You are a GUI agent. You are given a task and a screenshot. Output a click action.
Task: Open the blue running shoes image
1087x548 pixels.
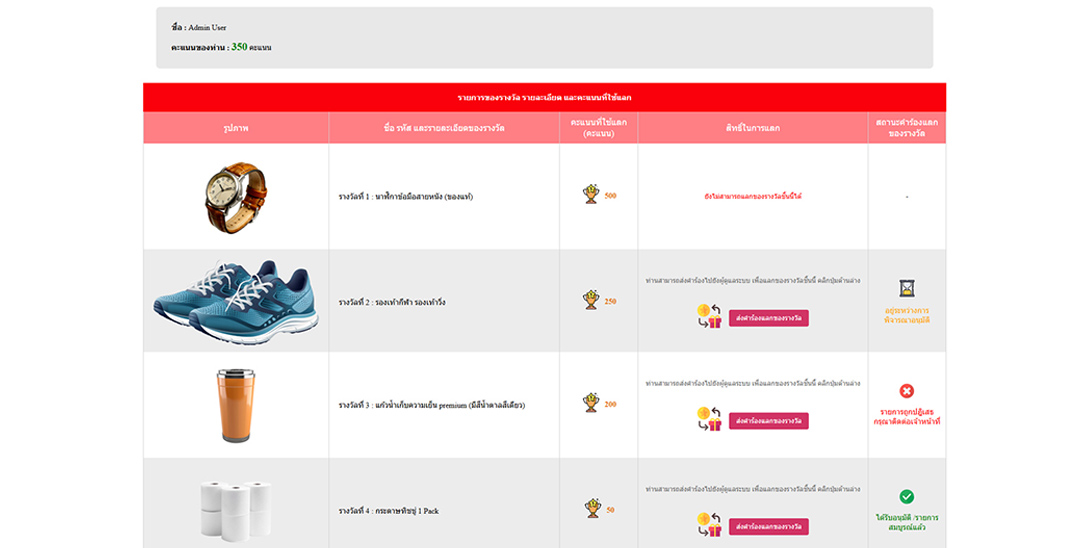[x=236, y=300]
